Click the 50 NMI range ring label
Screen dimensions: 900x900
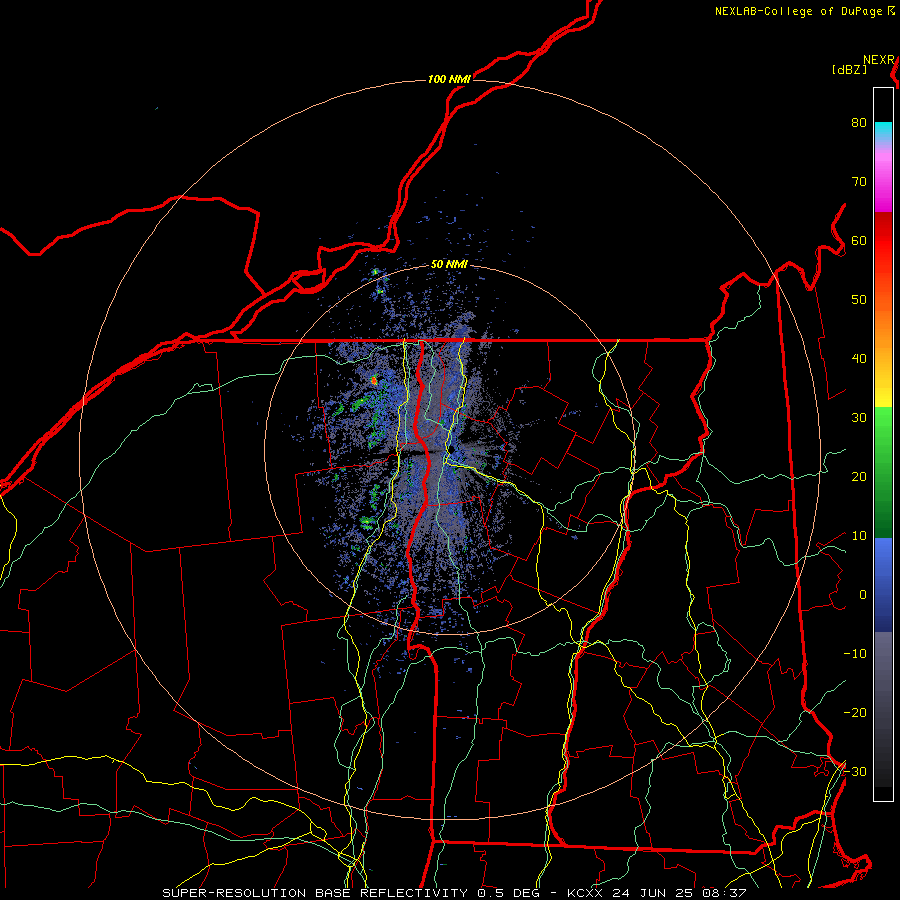pos(449,265)
